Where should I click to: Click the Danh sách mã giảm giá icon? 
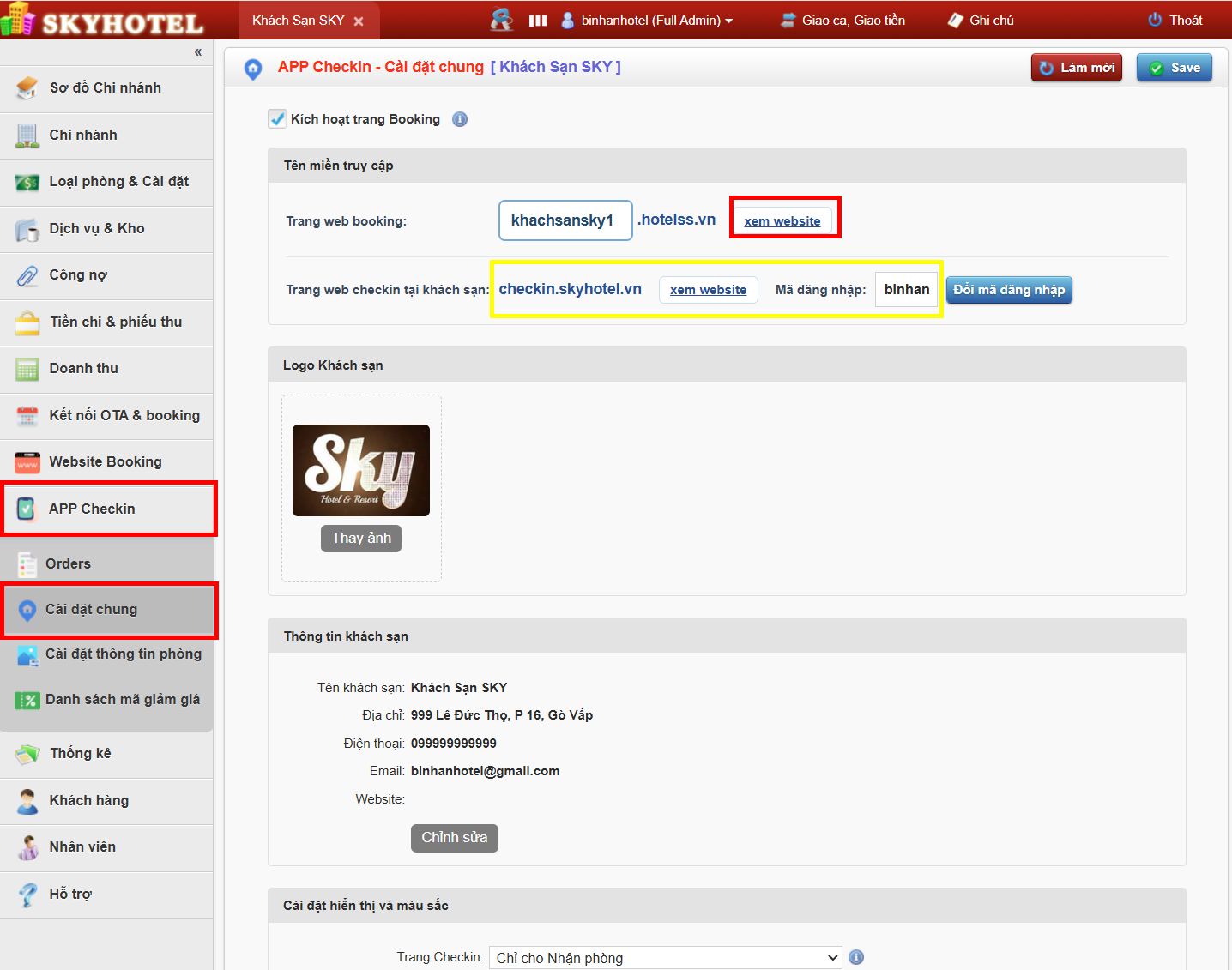coord(27,701)
